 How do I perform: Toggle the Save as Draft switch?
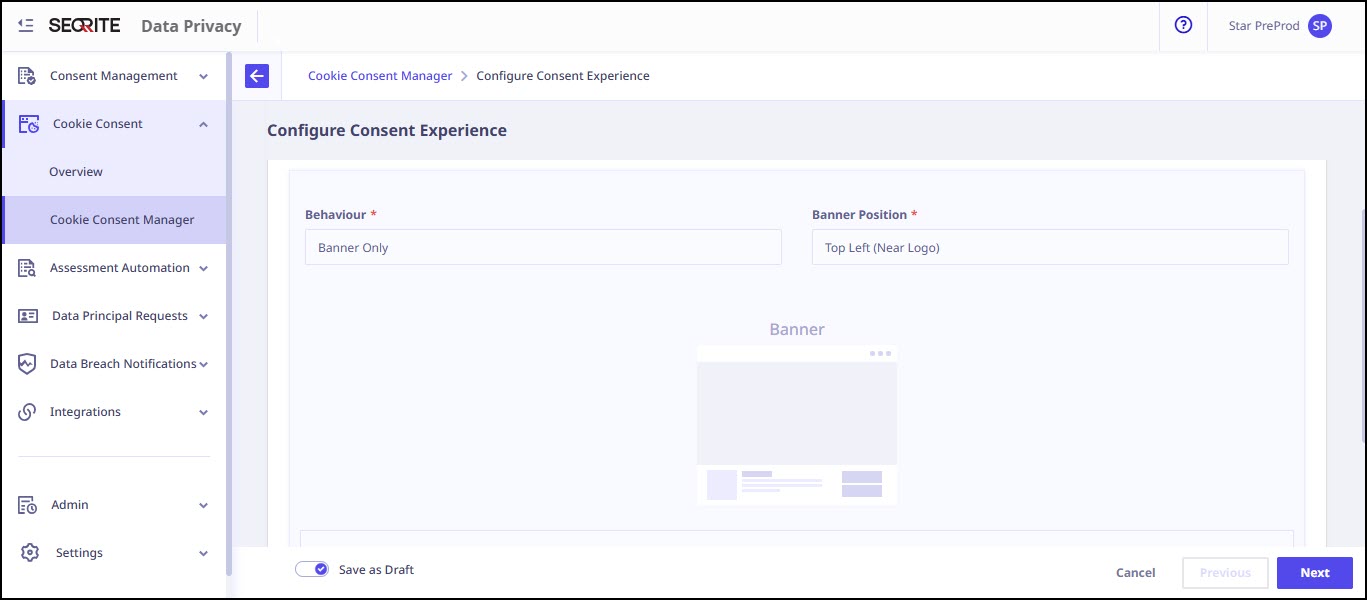(312, 569)
